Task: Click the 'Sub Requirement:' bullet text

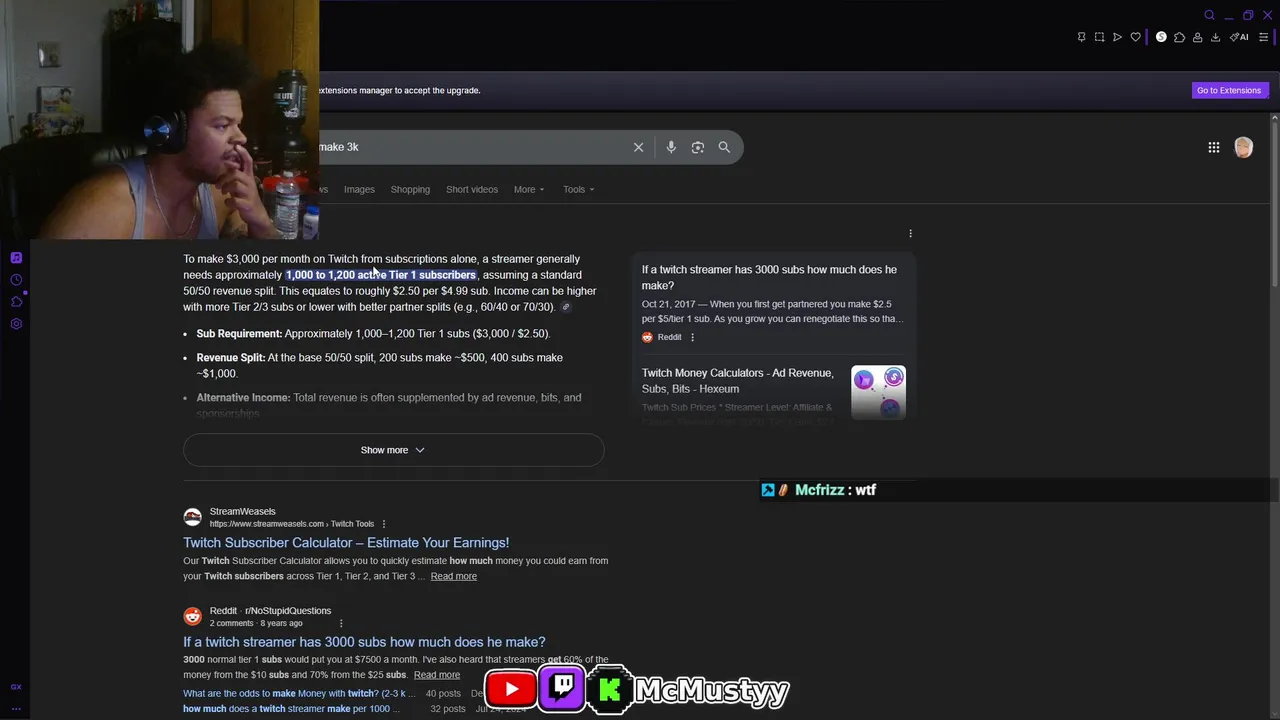Action: click(x=239, y=334)
